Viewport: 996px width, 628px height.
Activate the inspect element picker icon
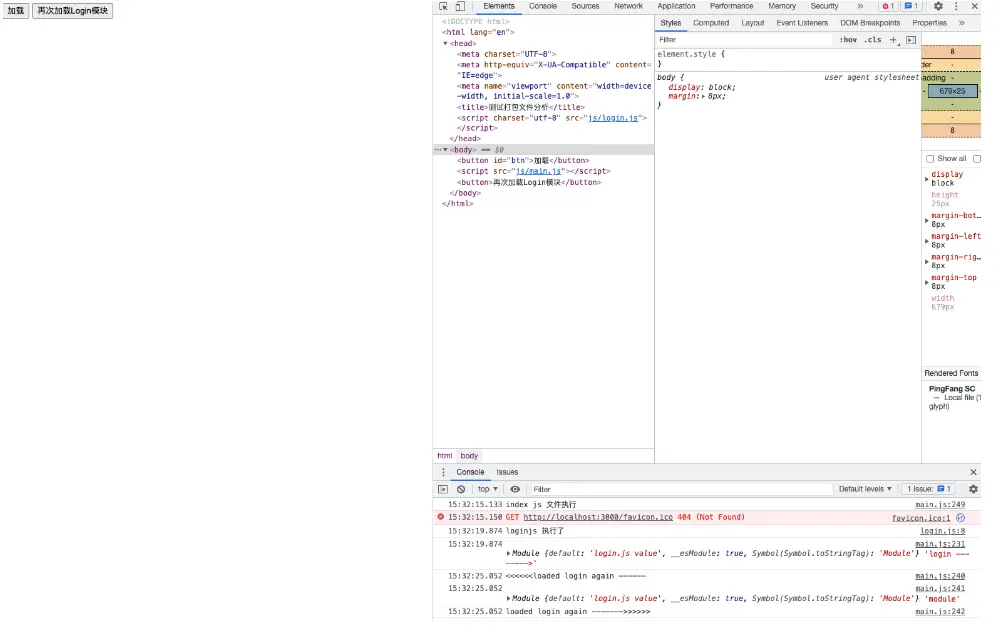[443, 6]
